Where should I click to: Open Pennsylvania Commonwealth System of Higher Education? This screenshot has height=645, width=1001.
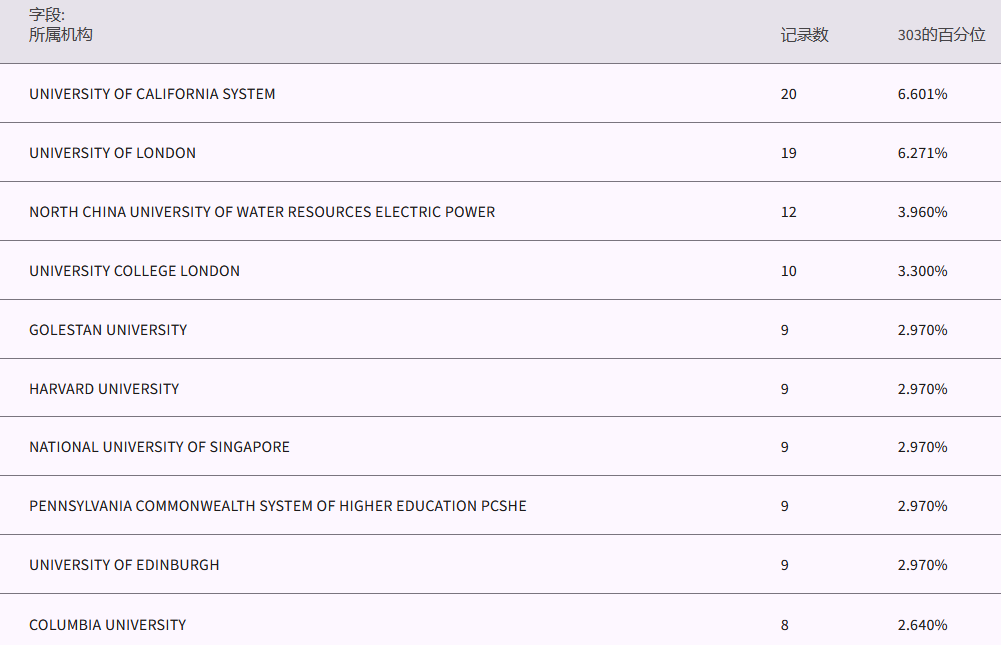tap(278, 506)
